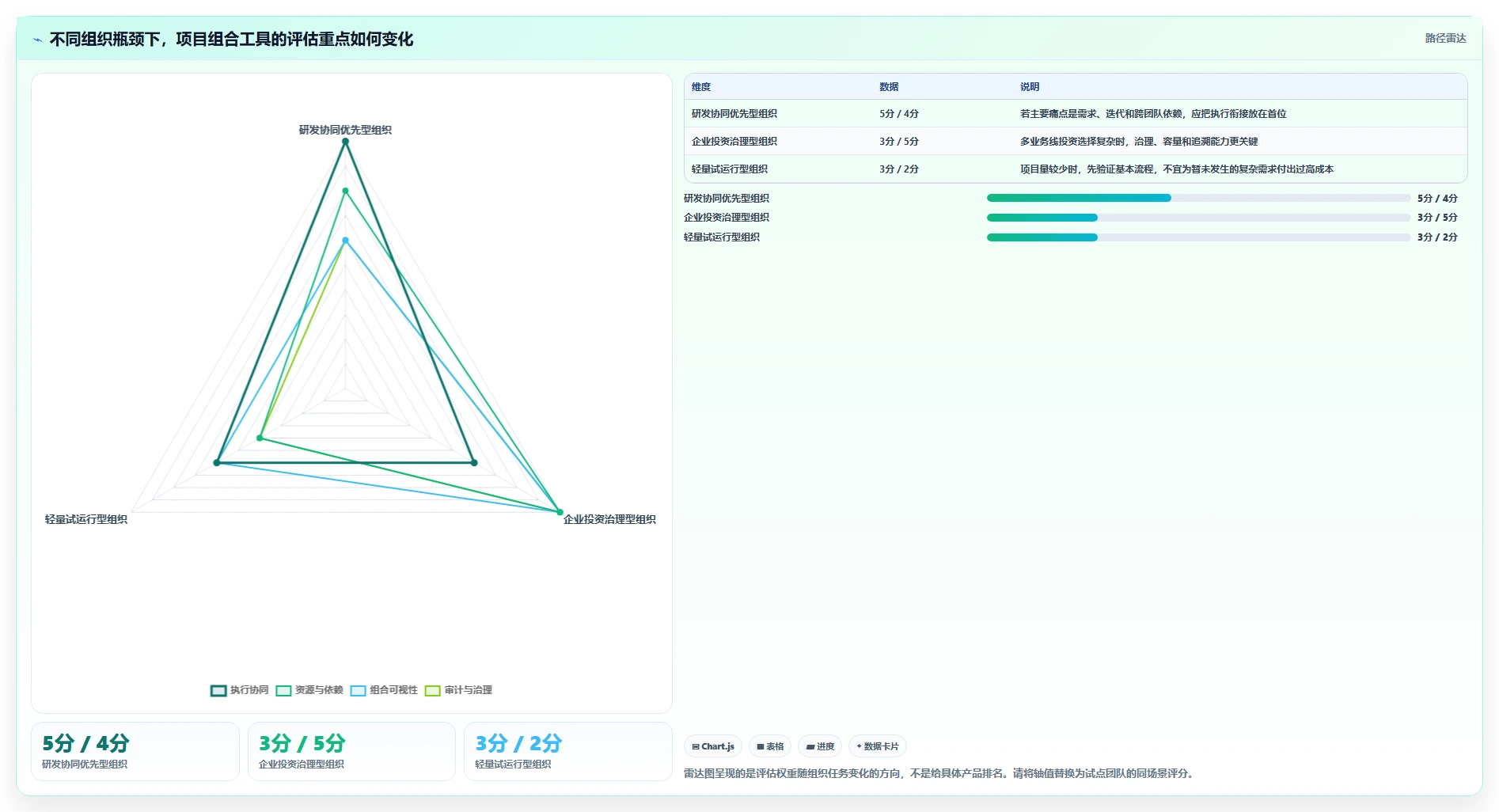Click the radar axis label 企业投资治理型组织
1499x812 pixels.
[609, 519]
